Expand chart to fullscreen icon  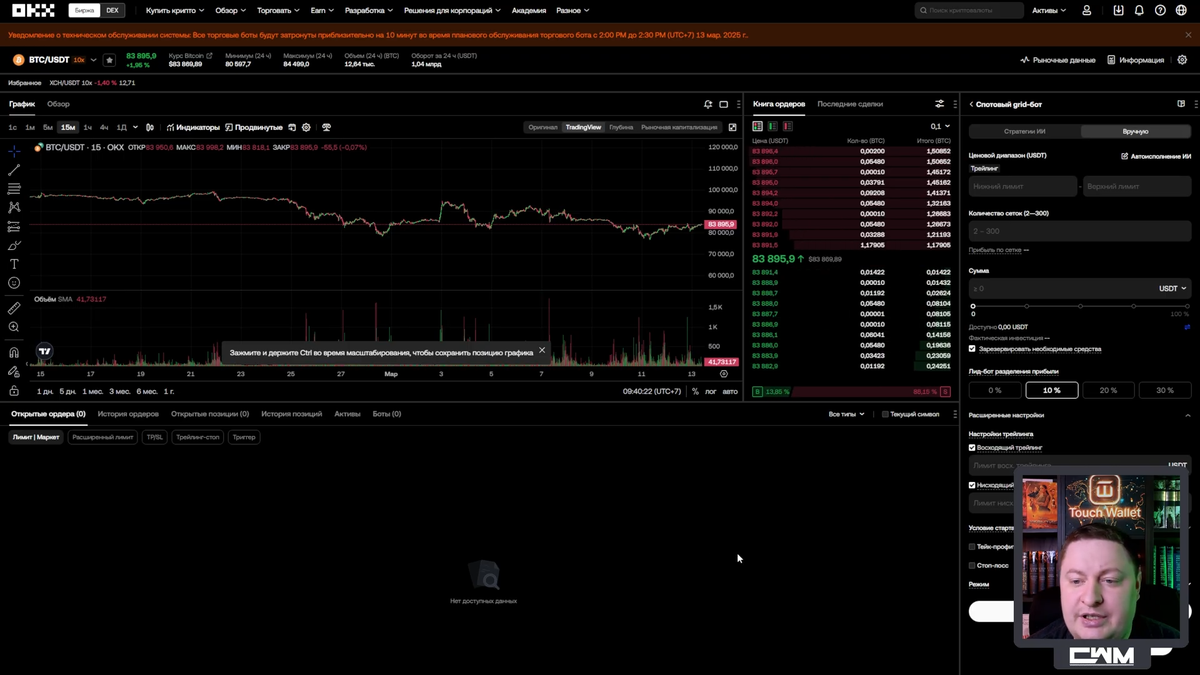coord(732,127)
